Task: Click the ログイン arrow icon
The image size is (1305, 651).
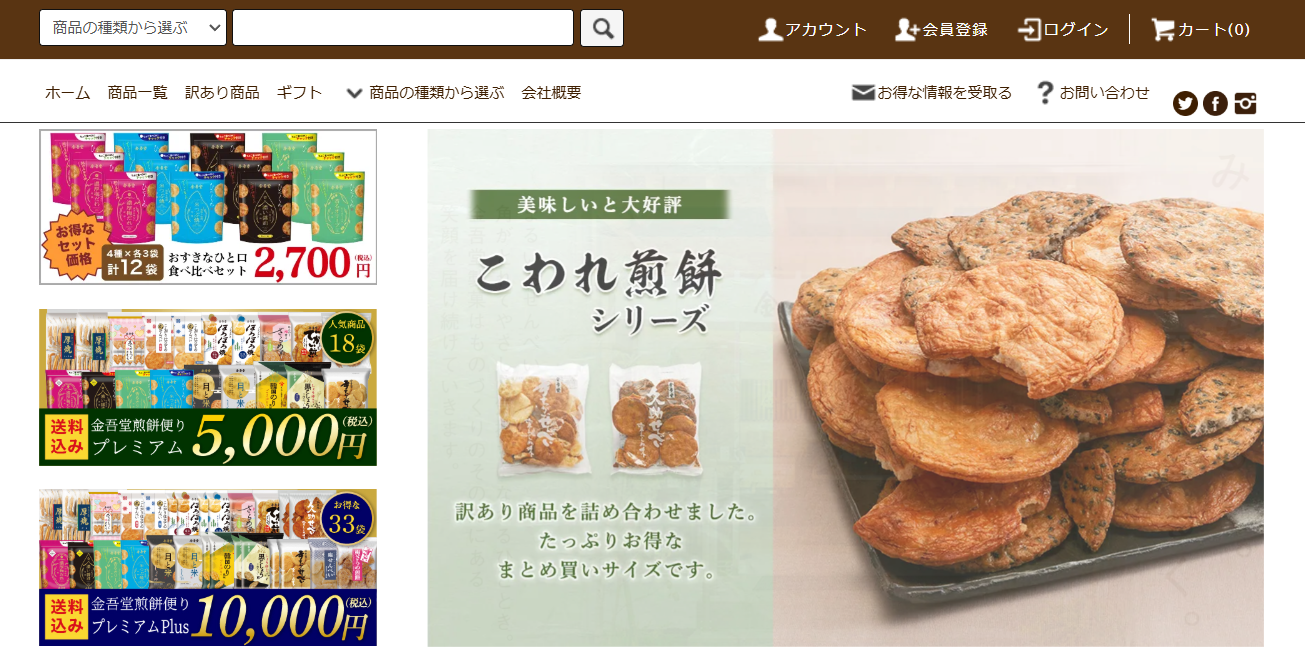Action: [1030, 29]
